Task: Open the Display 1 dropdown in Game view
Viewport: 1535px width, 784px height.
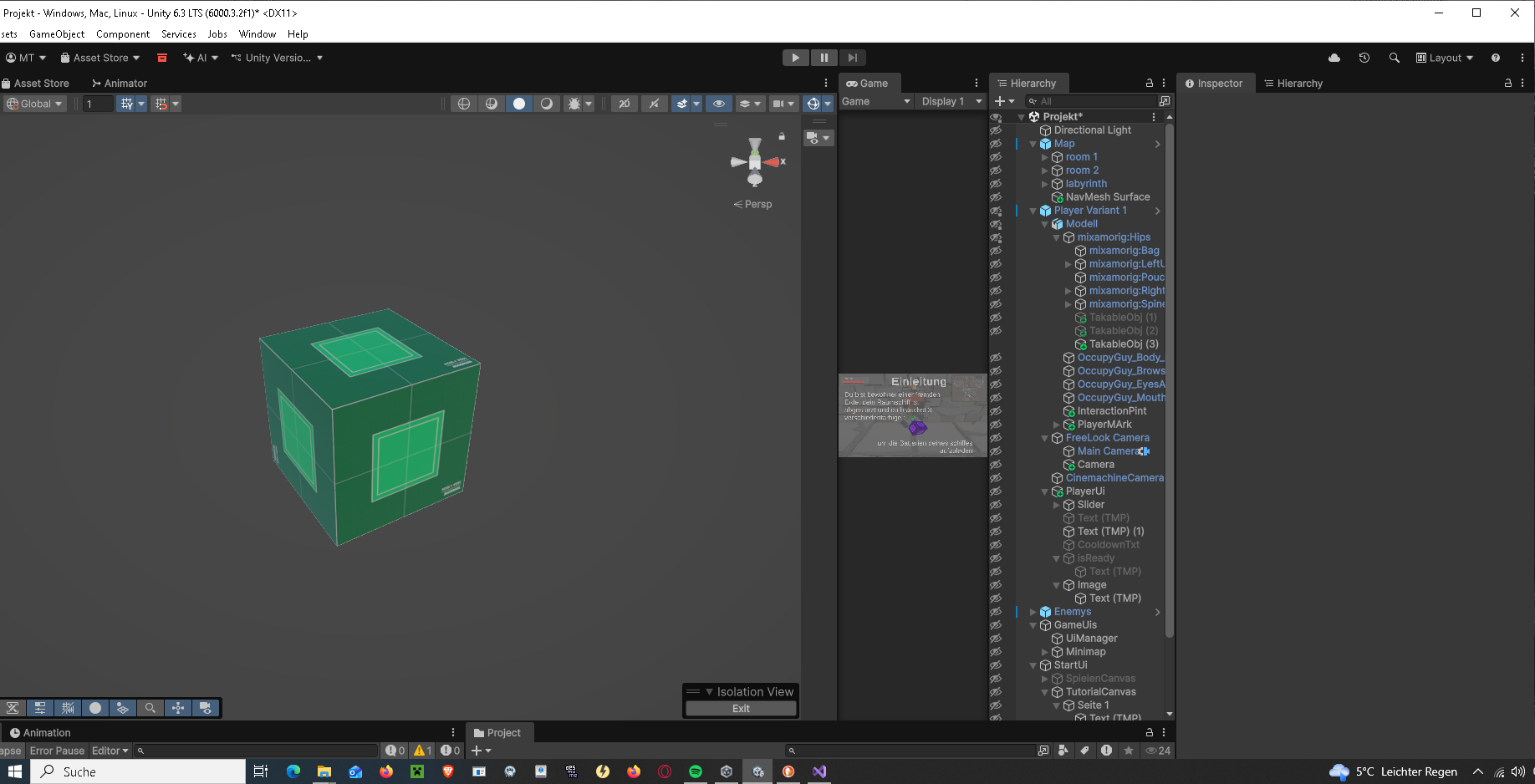Action: point(951,101)
